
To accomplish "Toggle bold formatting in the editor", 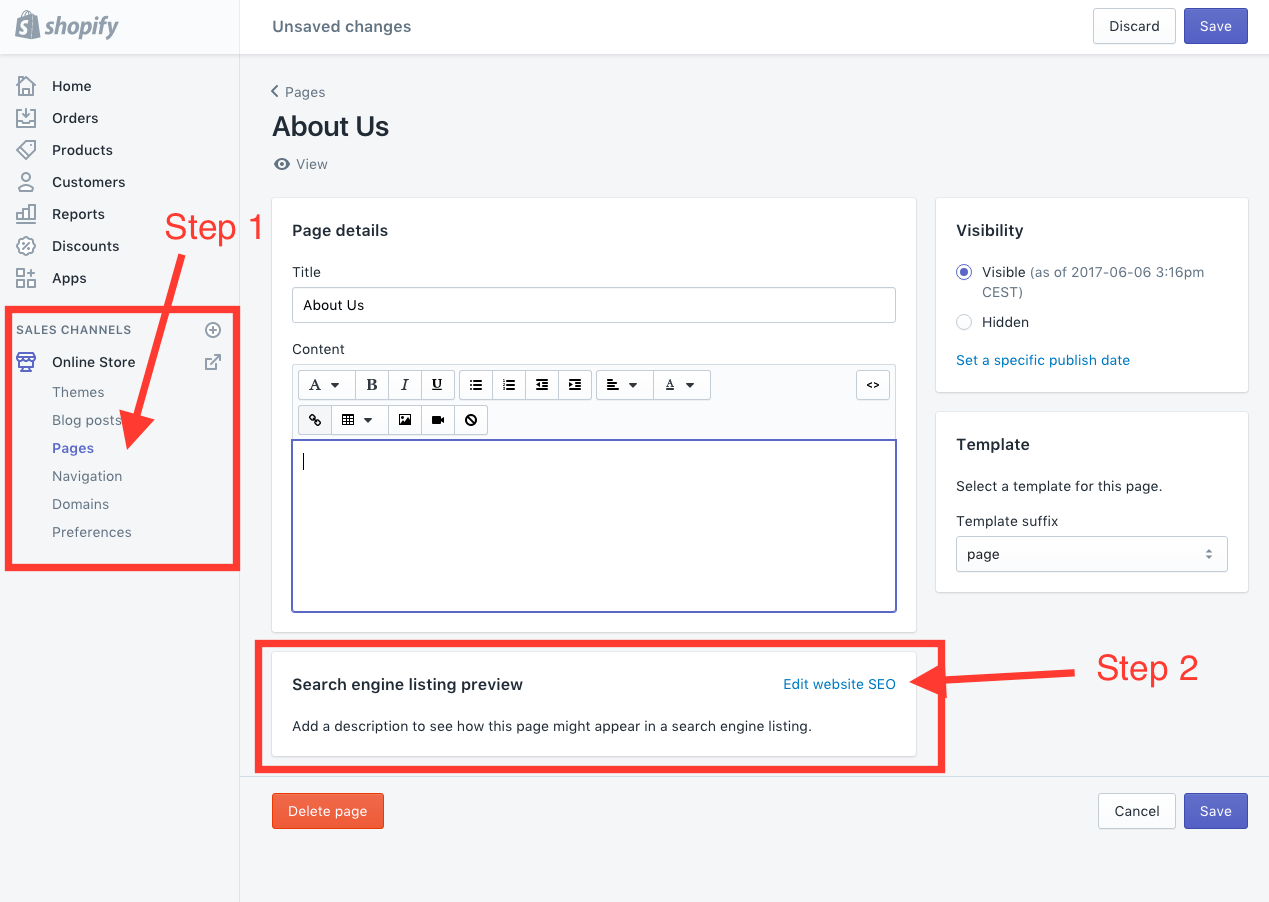I will coord(372,385).
